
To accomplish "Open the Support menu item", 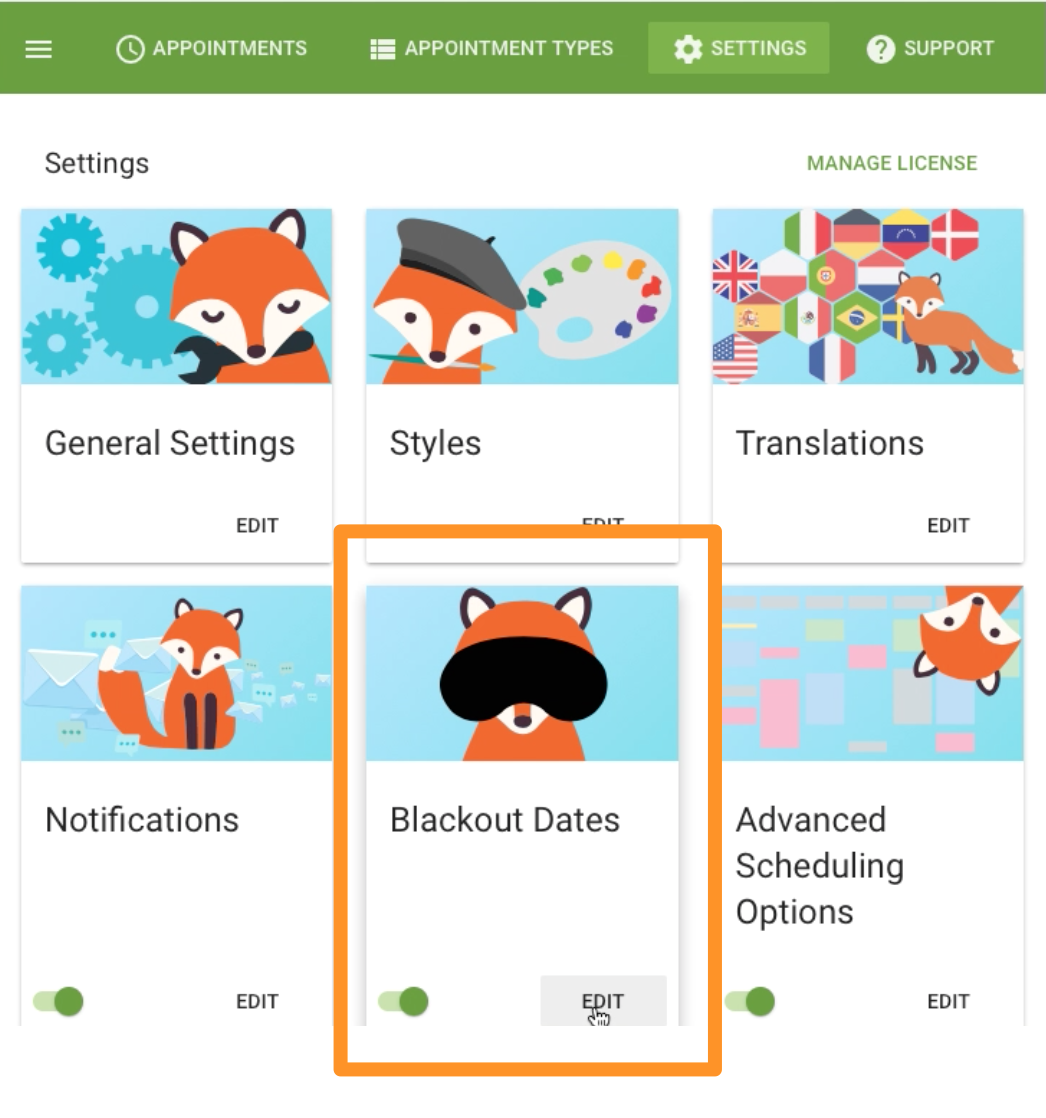I will click(930, 48).
